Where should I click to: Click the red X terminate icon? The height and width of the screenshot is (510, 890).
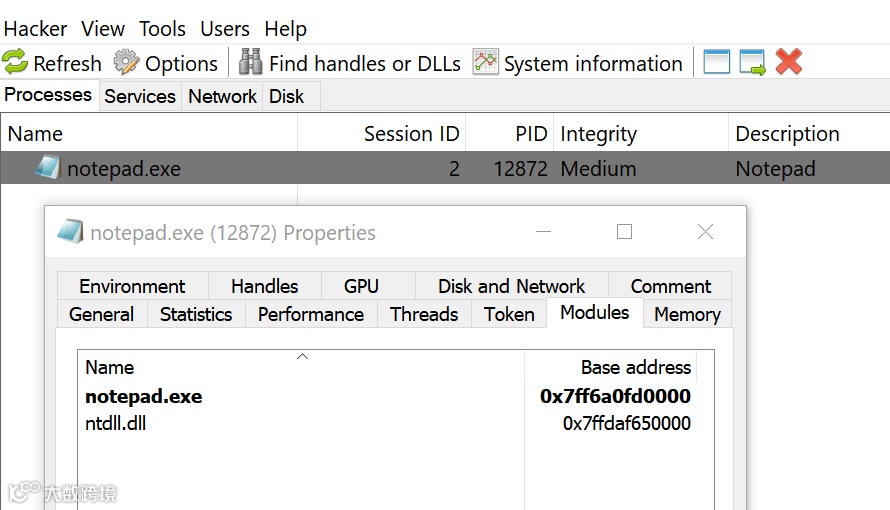pyautogui.click(x=789, y=63)
